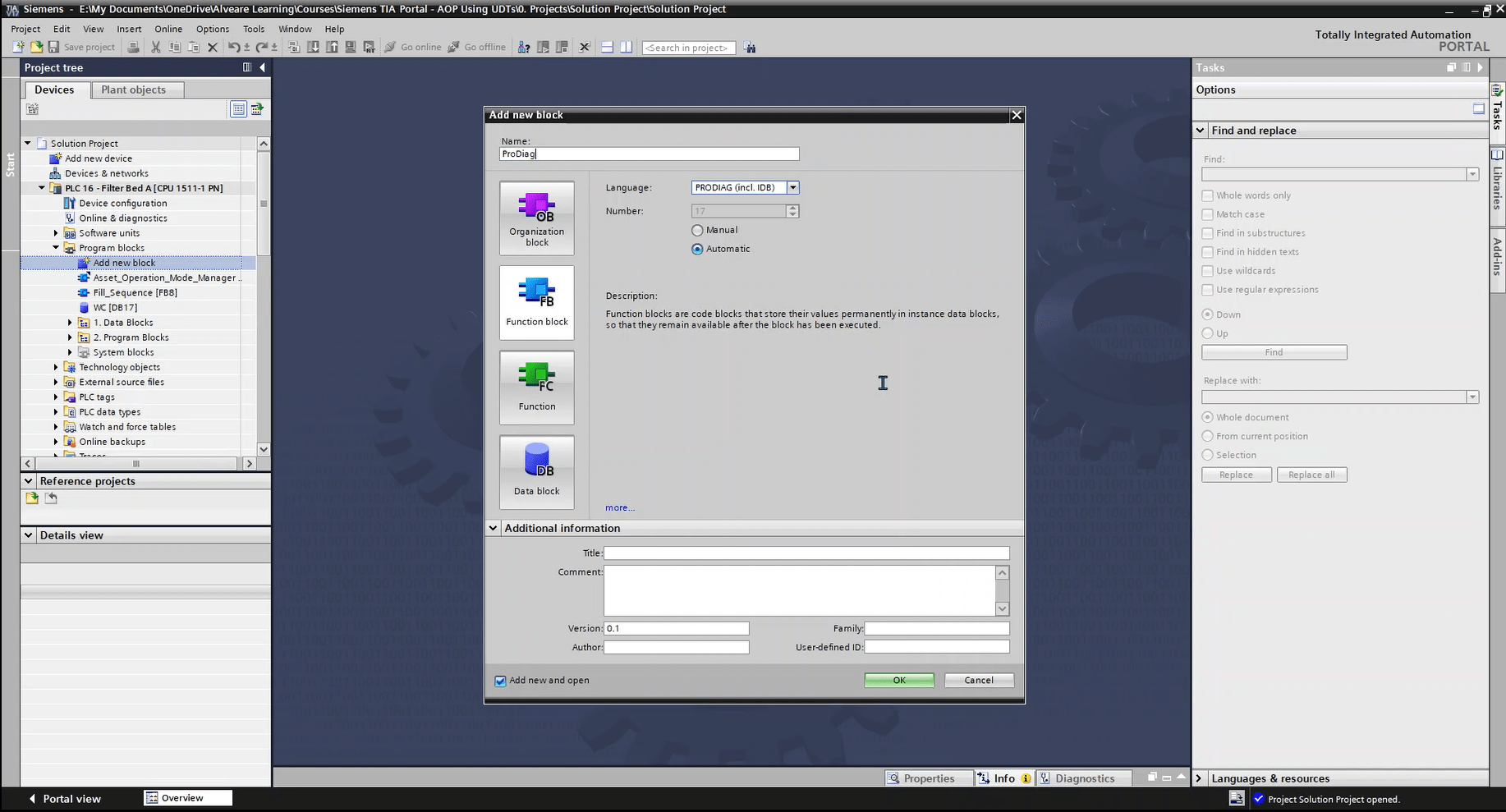Select the Manual numbering radio button
Image resolution: width=1506 pixels, height=812 pixels.
tap(697, 231)
